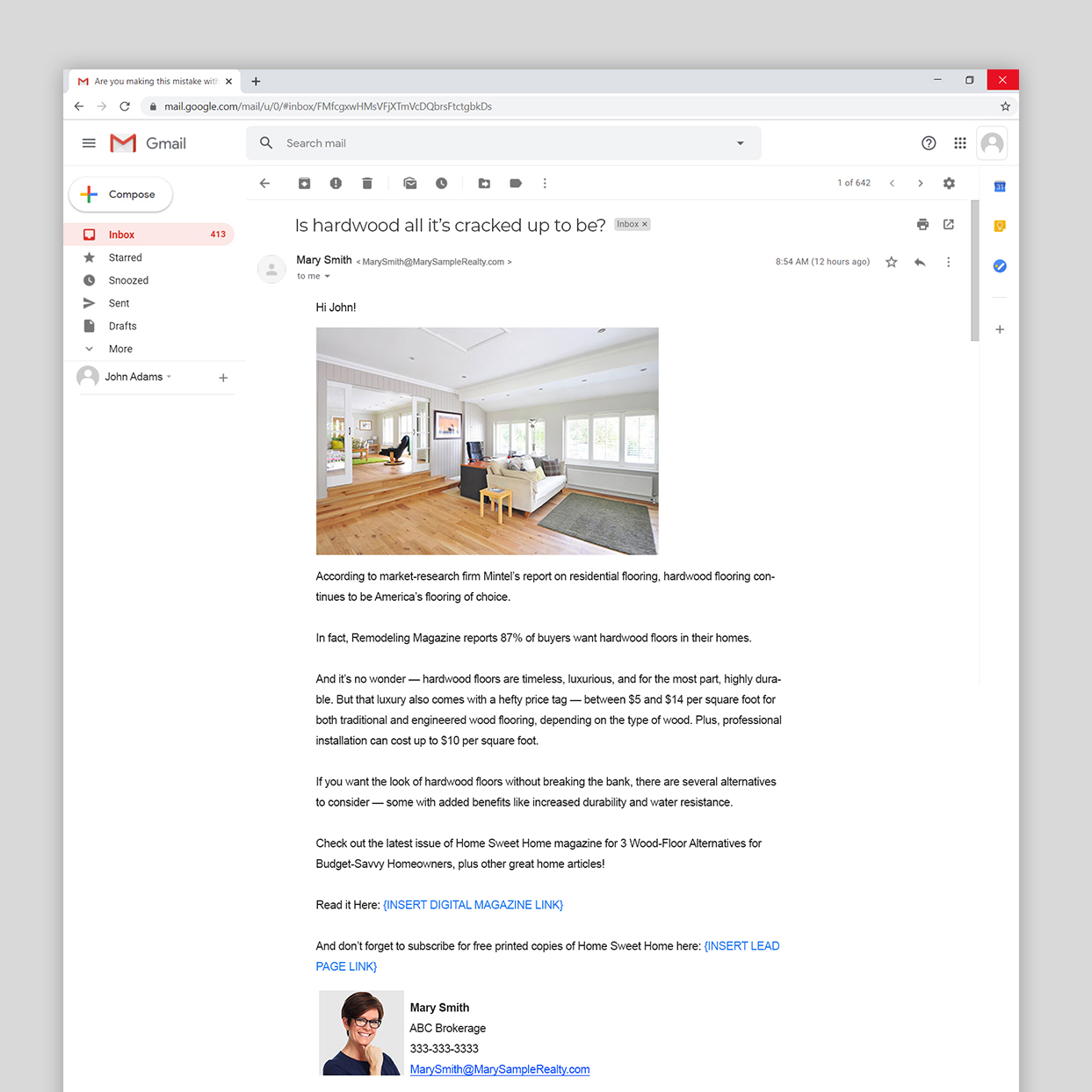Viewport: 1092px width, 1092px height.
Task: Open the Starred folder
Action: click(x=126, y=257)
